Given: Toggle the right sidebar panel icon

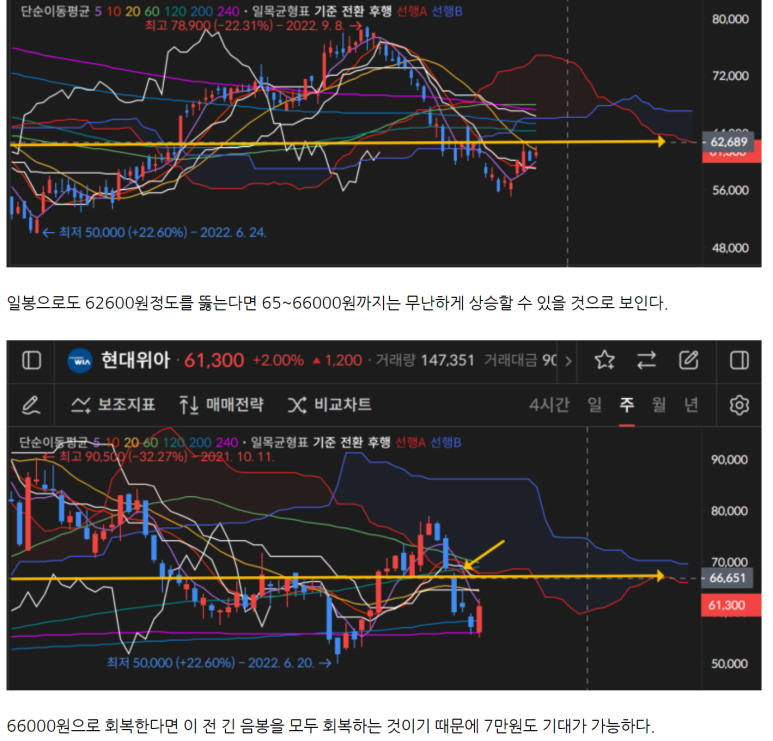Looking at the screenshot, I should click(739, 360).
